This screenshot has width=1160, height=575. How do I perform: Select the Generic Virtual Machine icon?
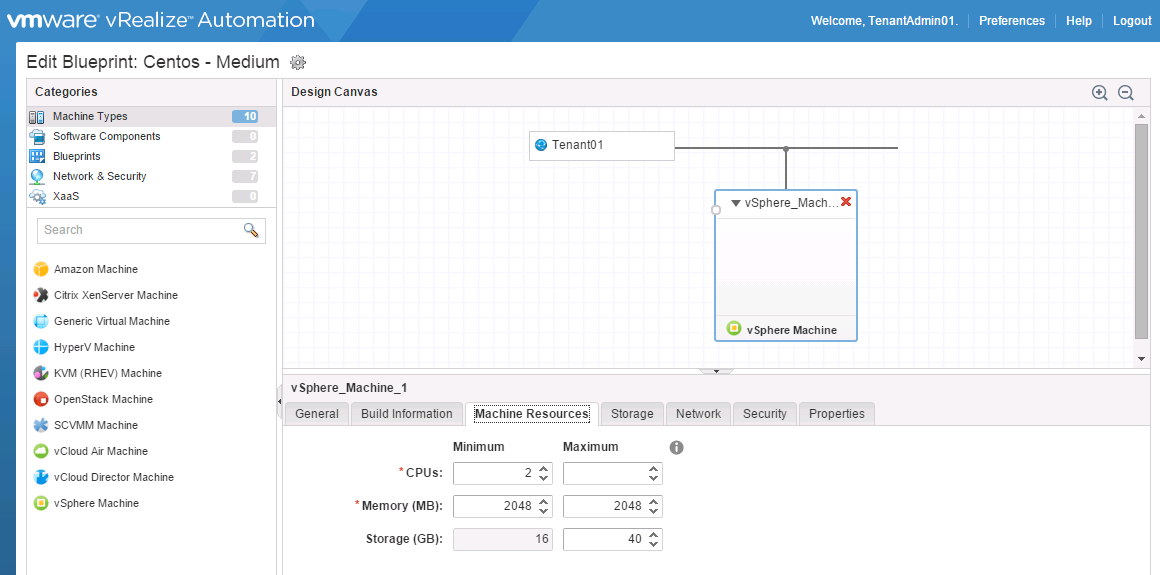pos(41,321)
